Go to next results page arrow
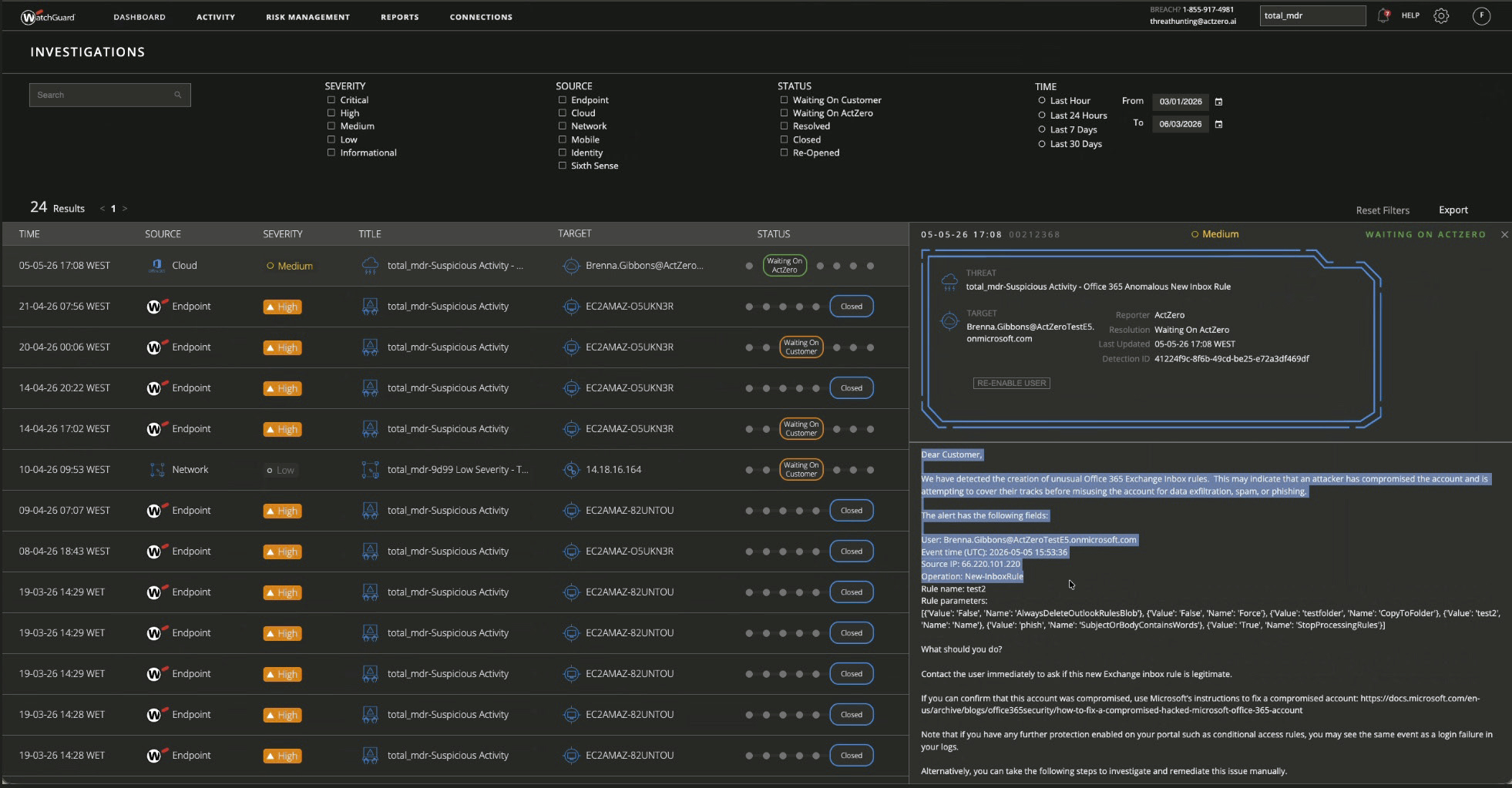The height and width of the screenshot is (788, 1512). [x=125, y=209]
